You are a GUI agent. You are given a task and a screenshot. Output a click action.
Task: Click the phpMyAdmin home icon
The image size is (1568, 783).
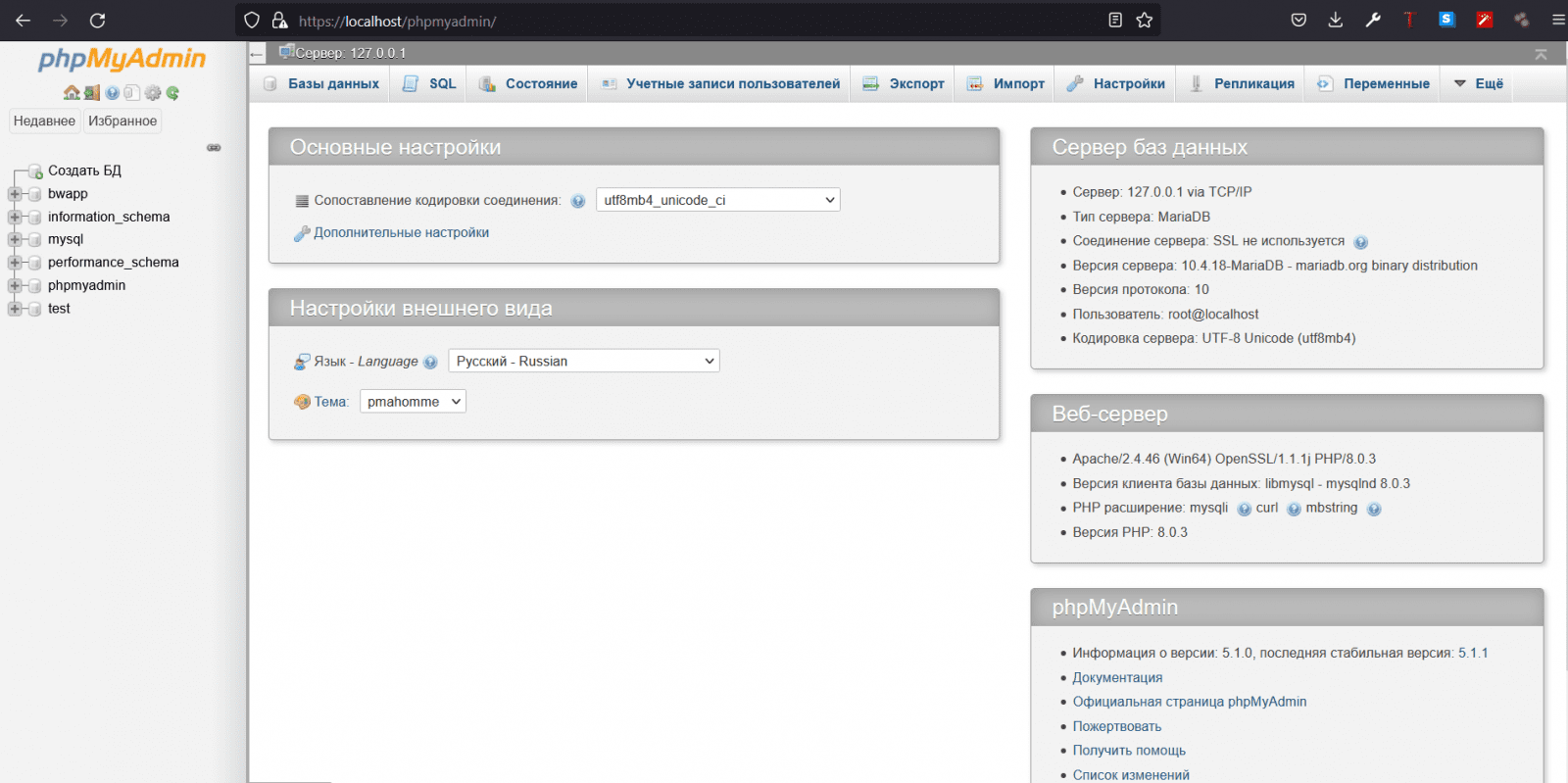[72, 93]
